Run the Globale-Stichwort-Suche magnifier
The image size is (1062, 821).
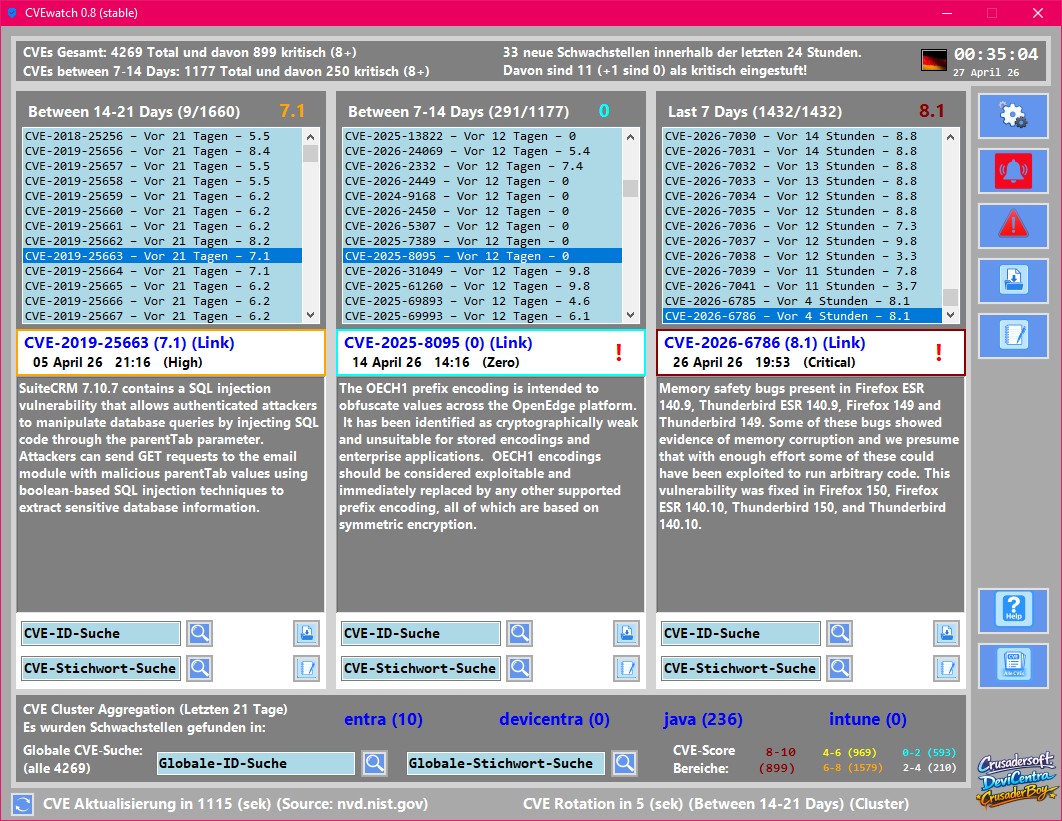point(624,763)
